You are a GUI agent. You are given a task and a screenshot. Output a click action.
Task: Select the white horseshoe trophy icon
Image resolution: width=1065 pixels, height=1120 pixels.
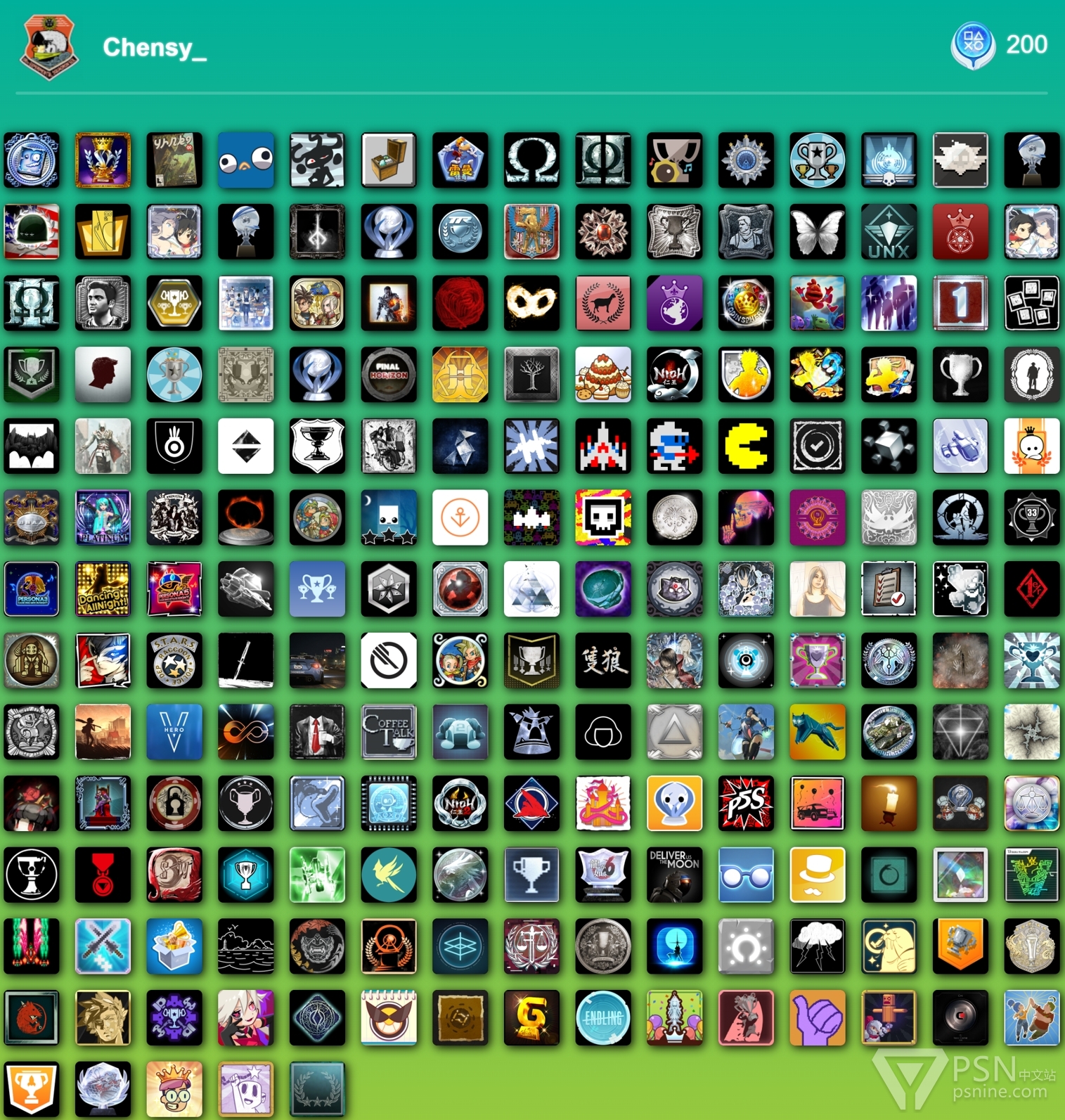746,946
